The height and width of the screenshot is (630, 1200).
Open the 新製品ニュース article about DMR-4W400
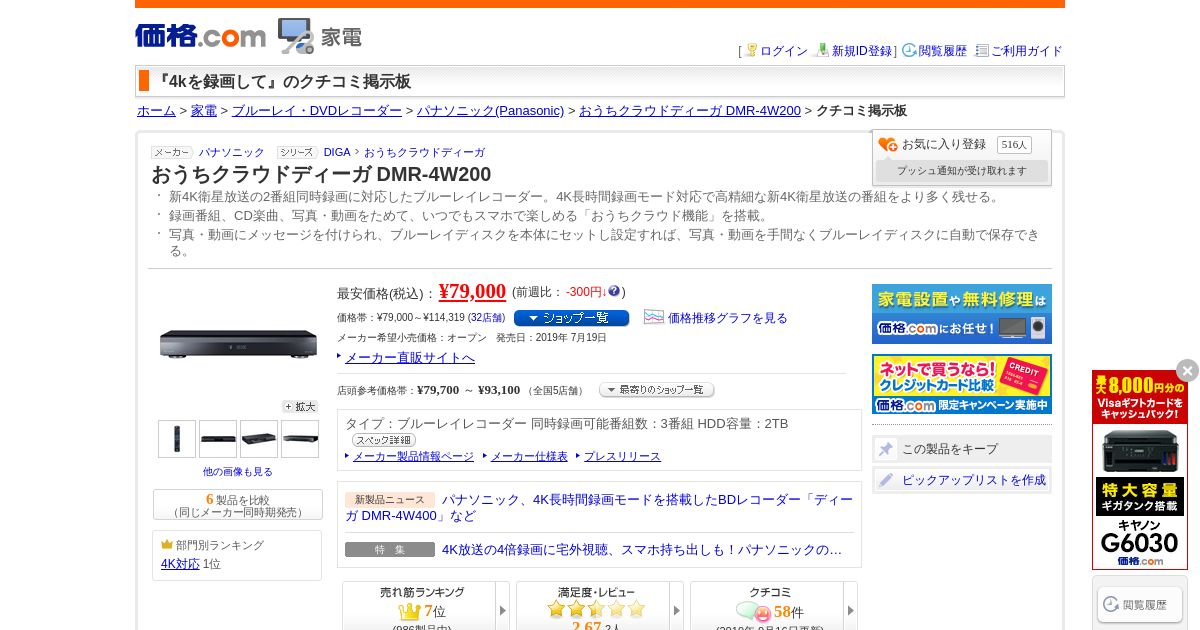tap(599, 507)
